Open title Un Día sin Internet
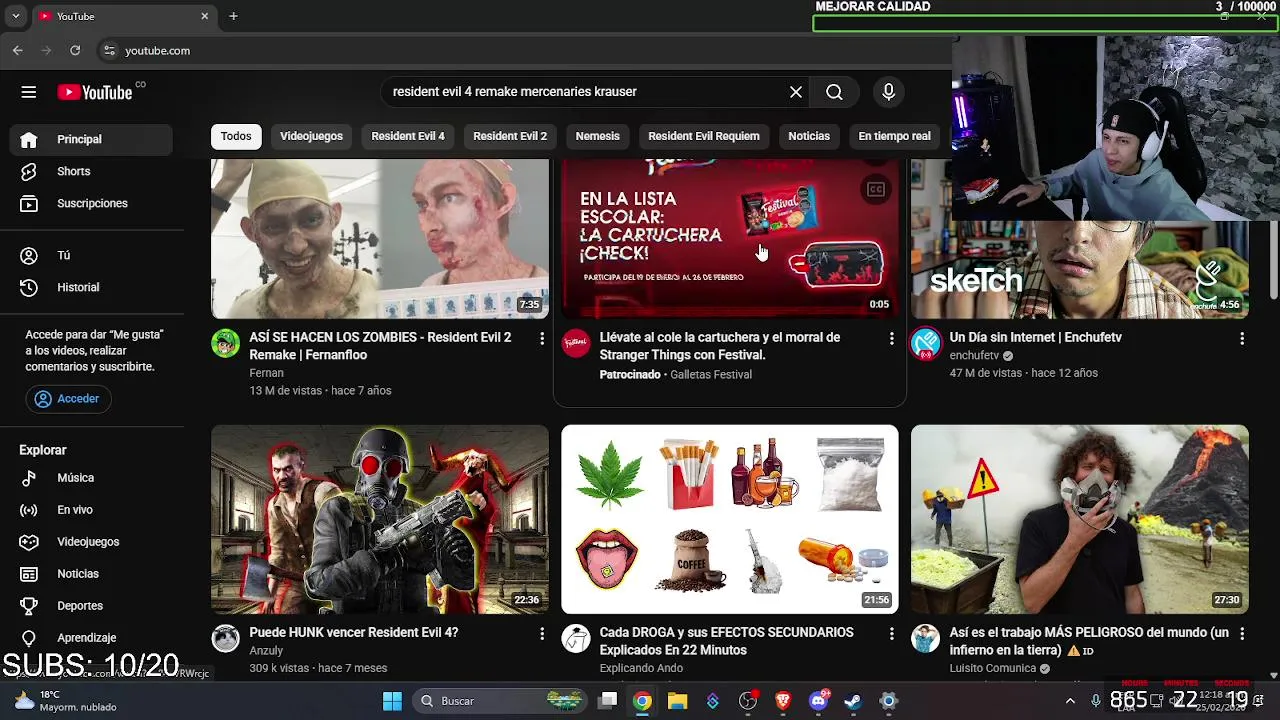Viewport: 1280px width, 720px height. pos(1035,338)
